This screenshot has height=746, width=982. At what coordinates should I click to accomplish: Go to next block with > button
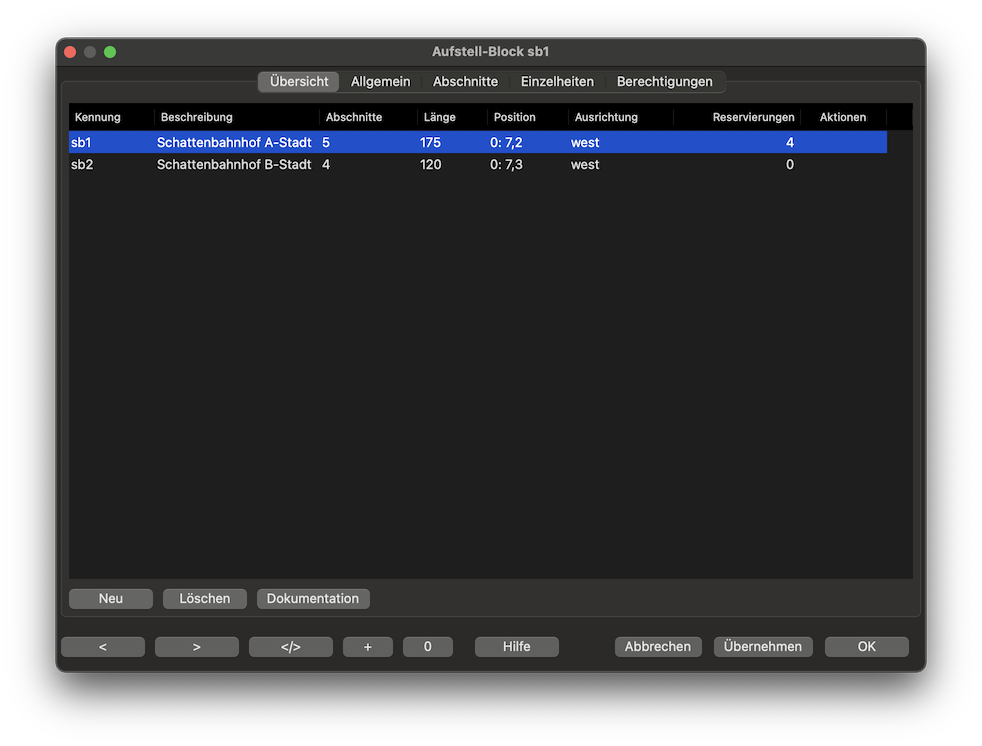coord(197,647)
